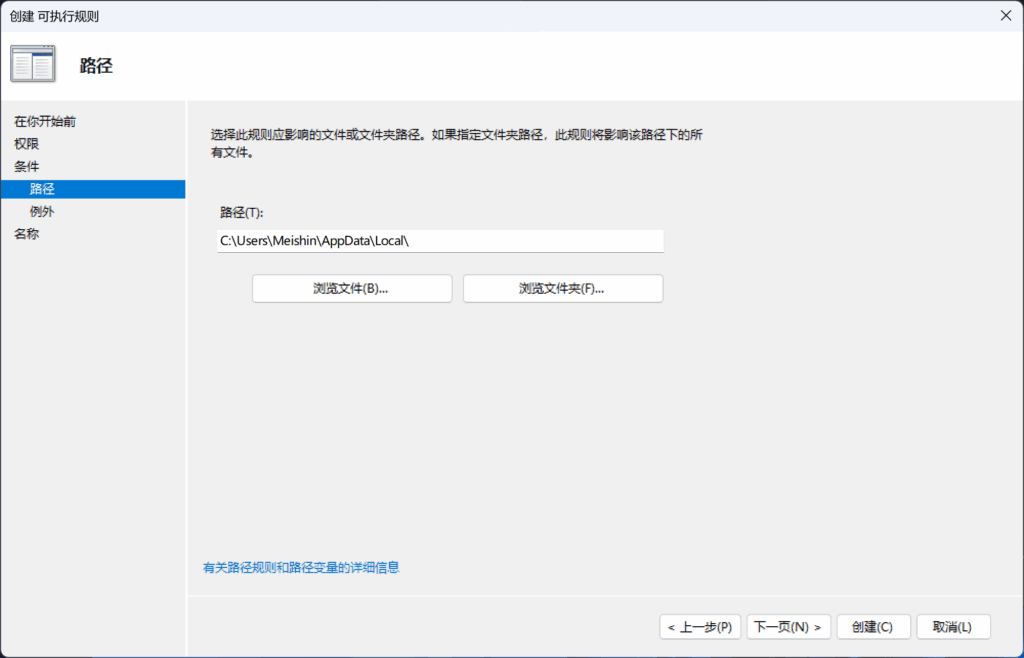Advance with the "下一页(N) >" button
The height and width of the screenshot is (658, 1024).
(788, 626)
